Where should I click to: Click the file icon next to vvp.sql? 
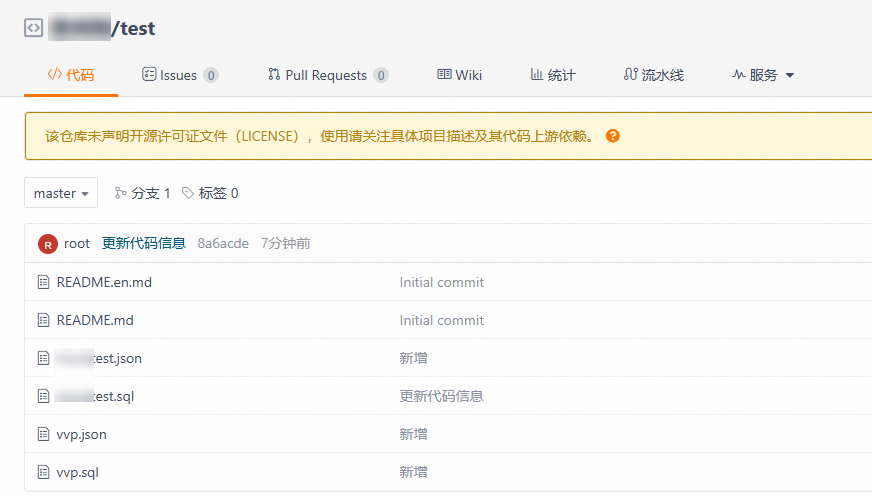pyautogui.click(x=43, y=473)
